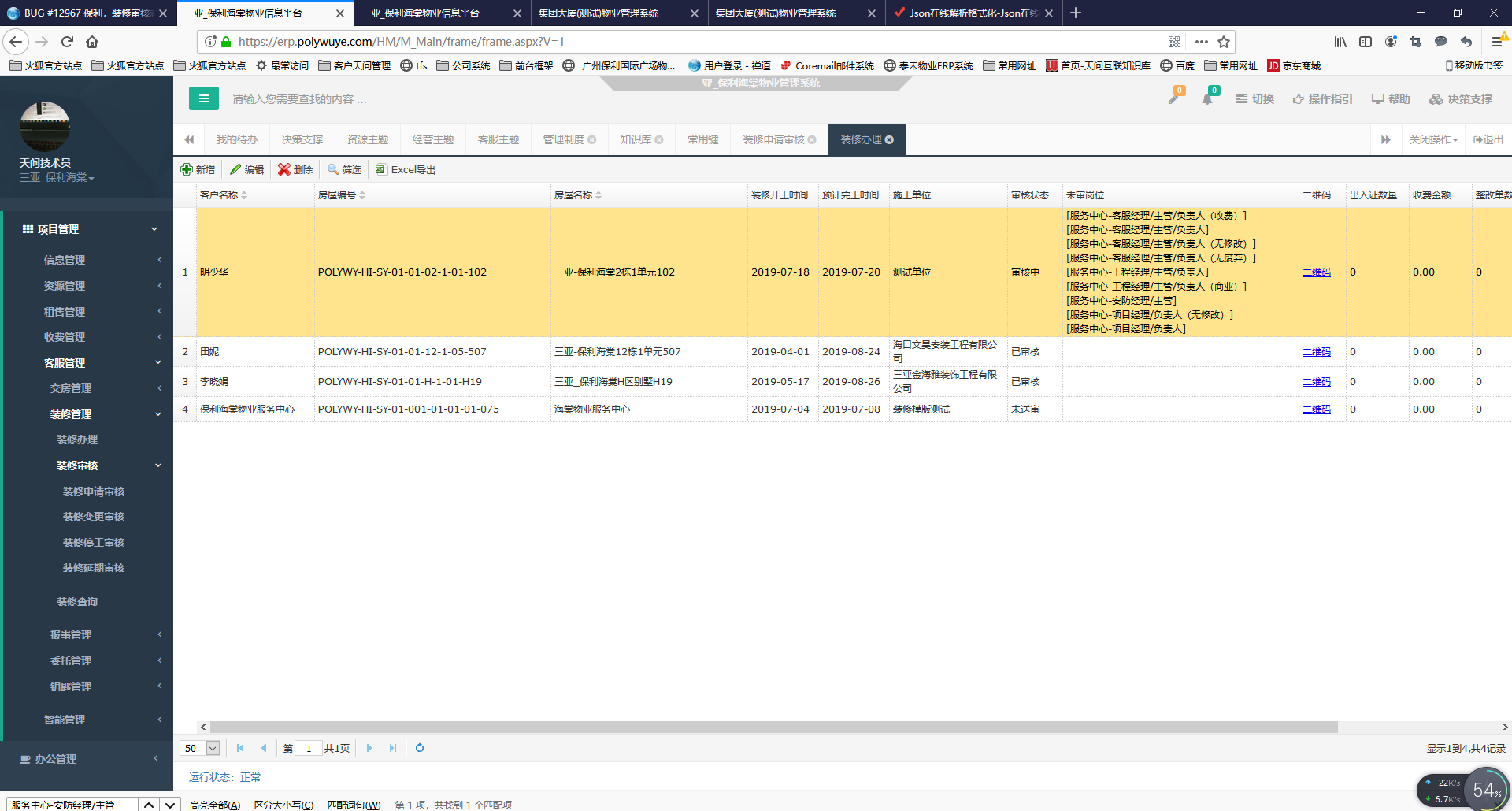This screenshot has width=1512, height=811.
Task: Open the page size 50 dropdown
Action: 213,748
